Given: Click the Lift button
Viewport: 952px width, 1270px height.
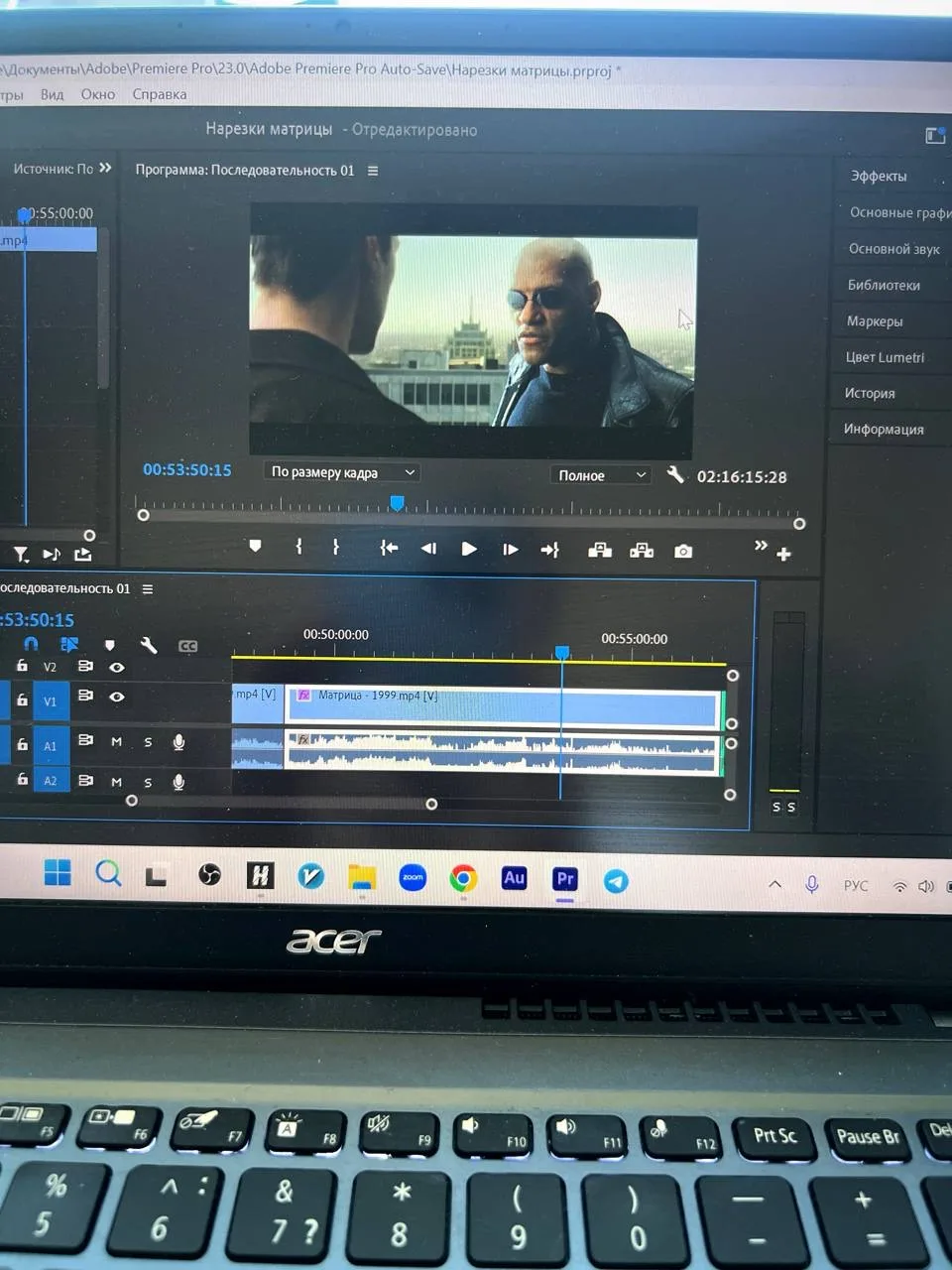Looking at the screenshot, I should (x=600, y=550).
